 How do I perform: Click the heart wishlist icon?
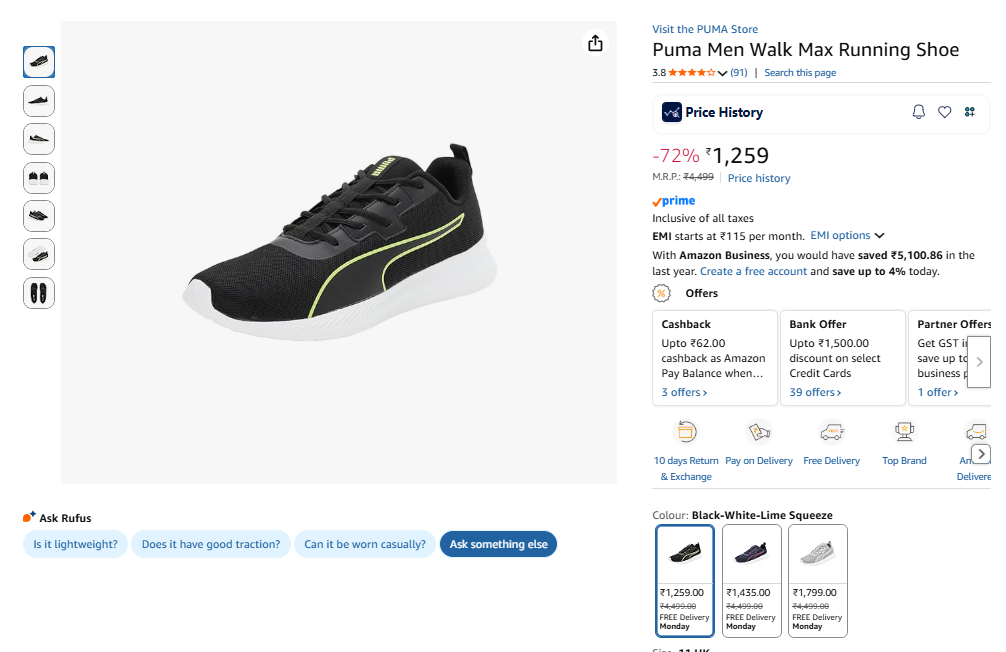pyautogui.click(x=944, y=112)
